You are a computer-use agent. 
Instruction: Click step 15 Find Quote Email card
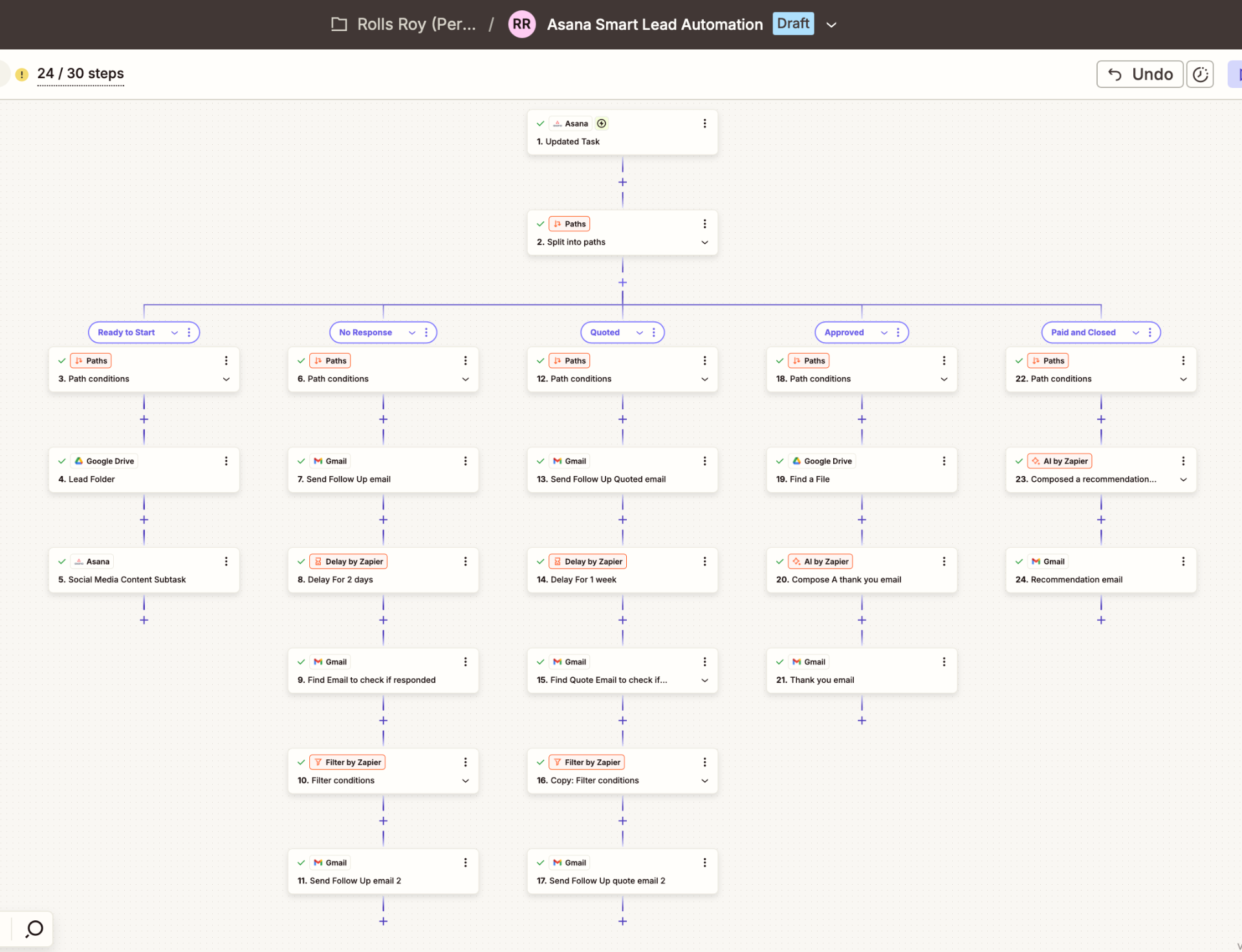pyautogui.click(x=622, y=671)
